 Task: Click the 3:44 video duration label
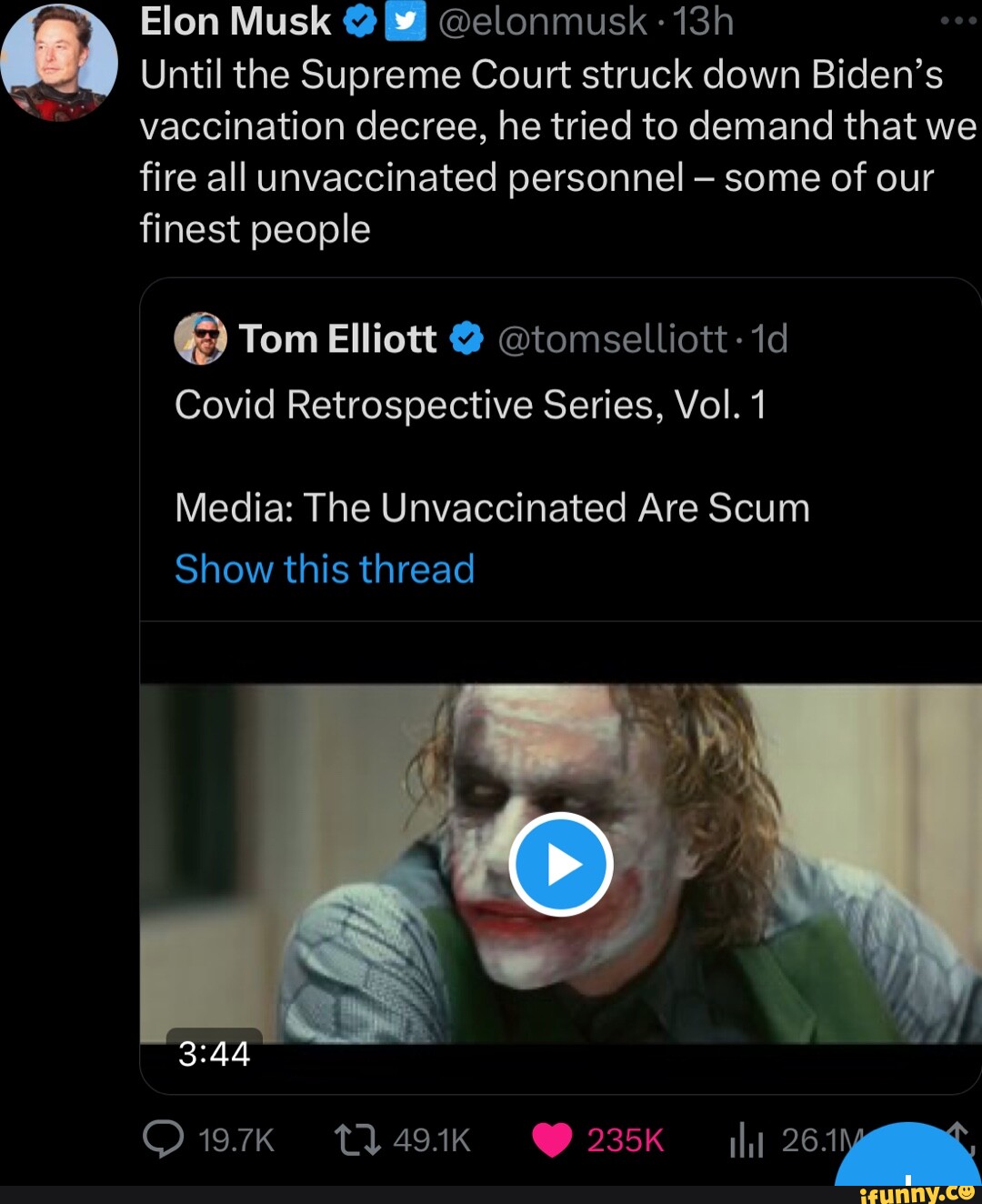(x=214, y=1053)
